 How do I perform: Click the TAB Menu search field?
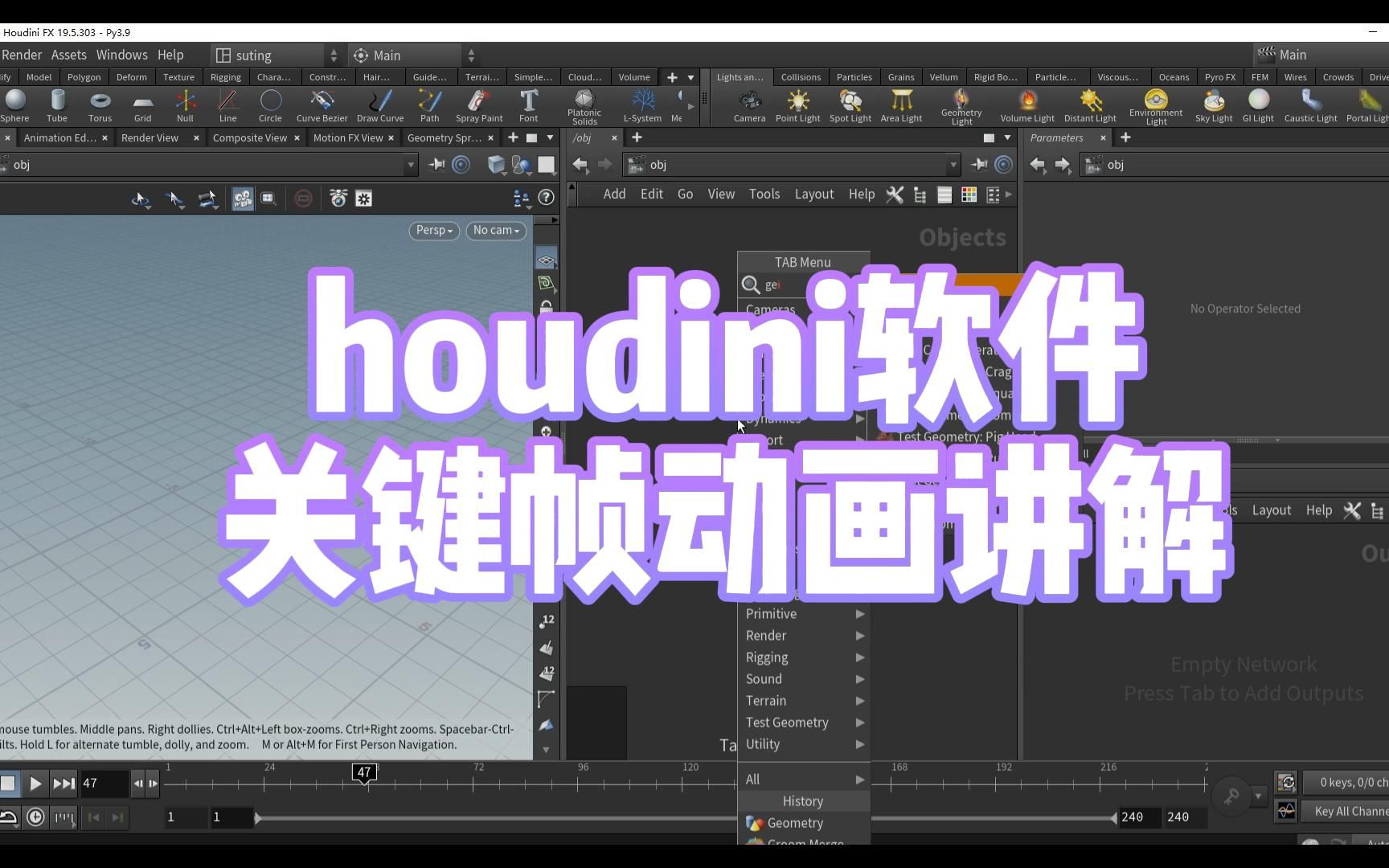coord(804,285)
